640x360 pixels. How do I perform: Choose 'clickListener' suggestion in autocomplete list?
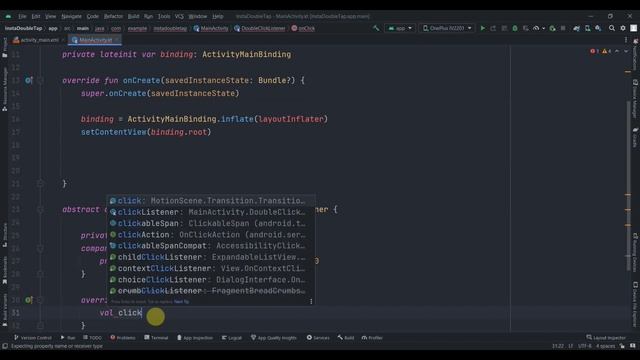tap(211, 212)
